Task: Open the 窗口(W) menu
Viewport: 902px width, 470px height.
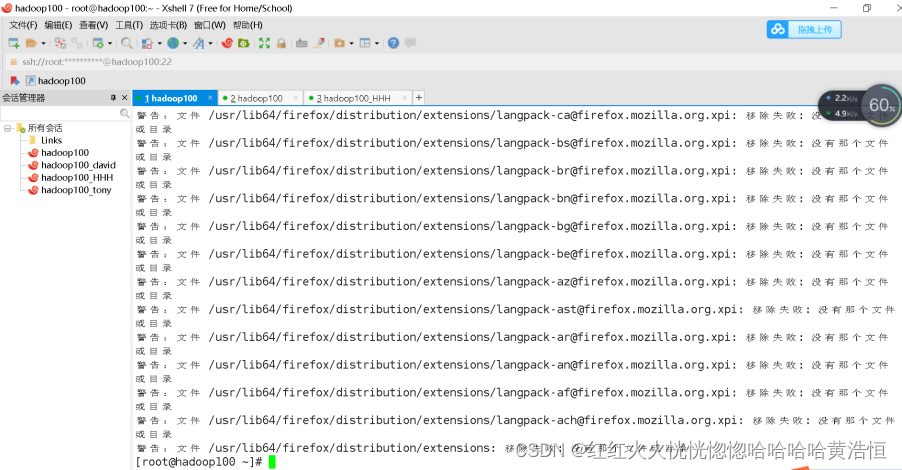Action: 209,25
